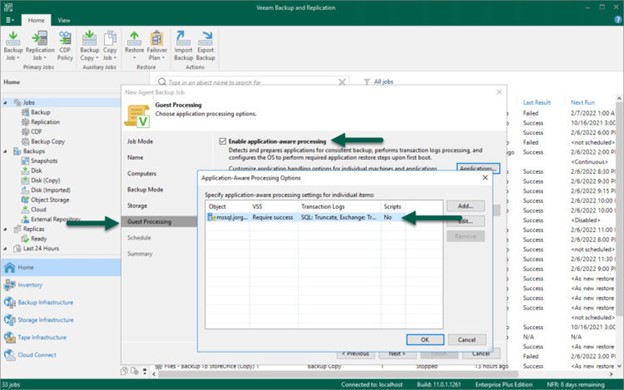624x390 pixels.
Task: Clear the search field with X
Action: 342,82
